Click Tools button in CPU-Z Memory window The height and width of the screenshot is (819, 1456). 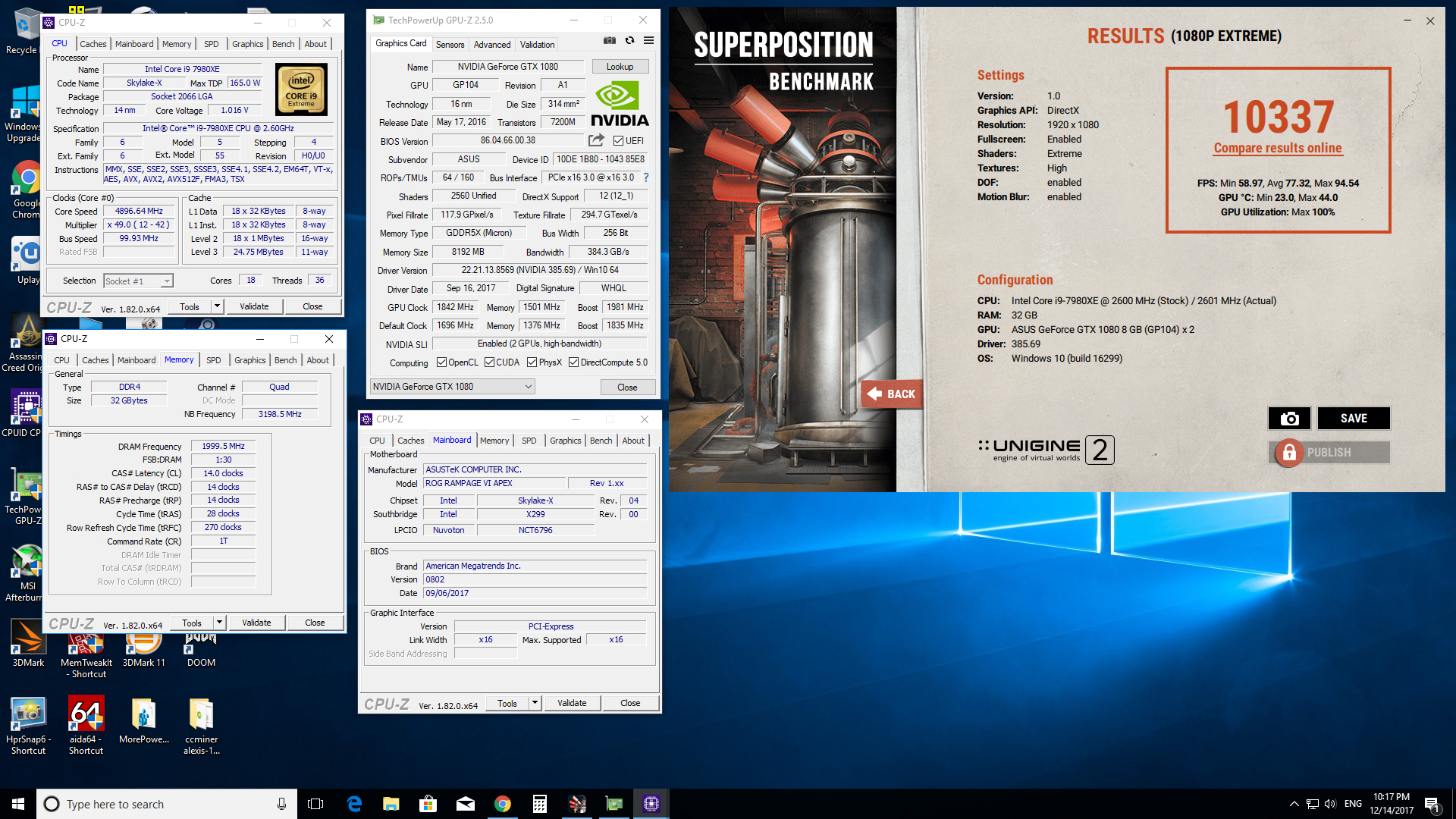(192, 623)
